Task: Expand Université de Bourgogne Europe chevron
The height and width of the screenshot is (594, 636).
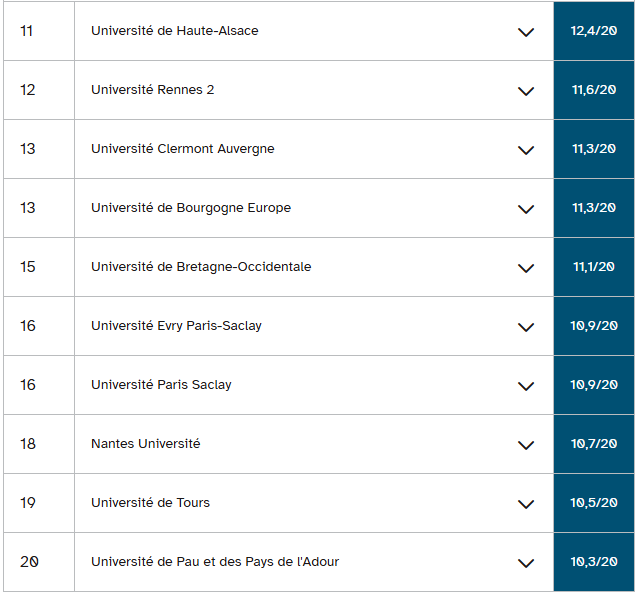Action: (x=526, y=209)
